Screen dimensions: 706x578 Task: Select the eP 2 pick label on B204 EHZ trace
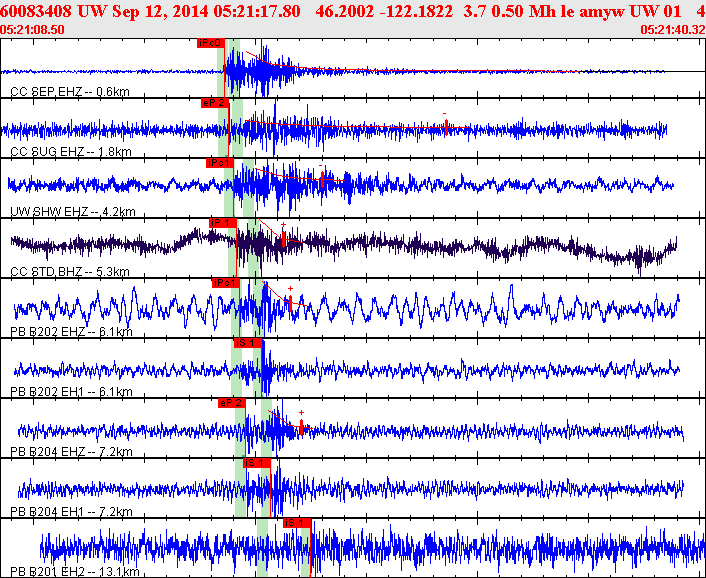232,403
